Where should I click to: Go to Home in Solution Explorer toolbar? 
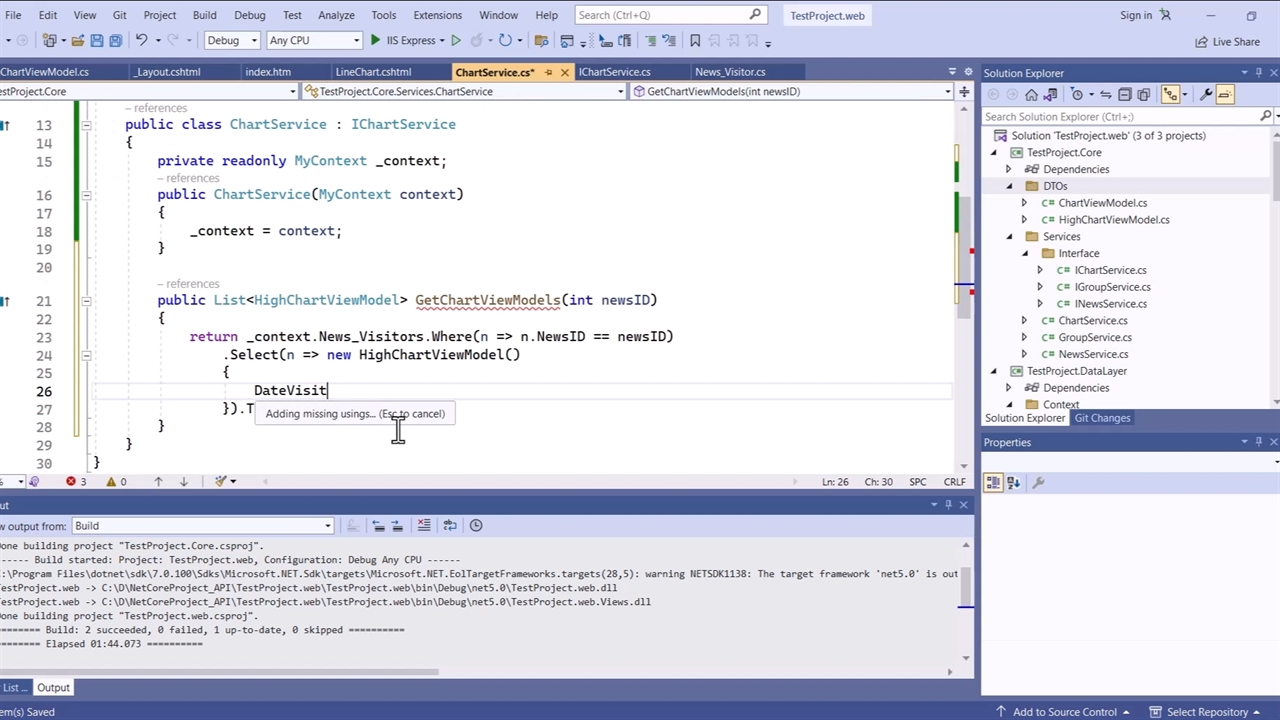pos(1031,94)
